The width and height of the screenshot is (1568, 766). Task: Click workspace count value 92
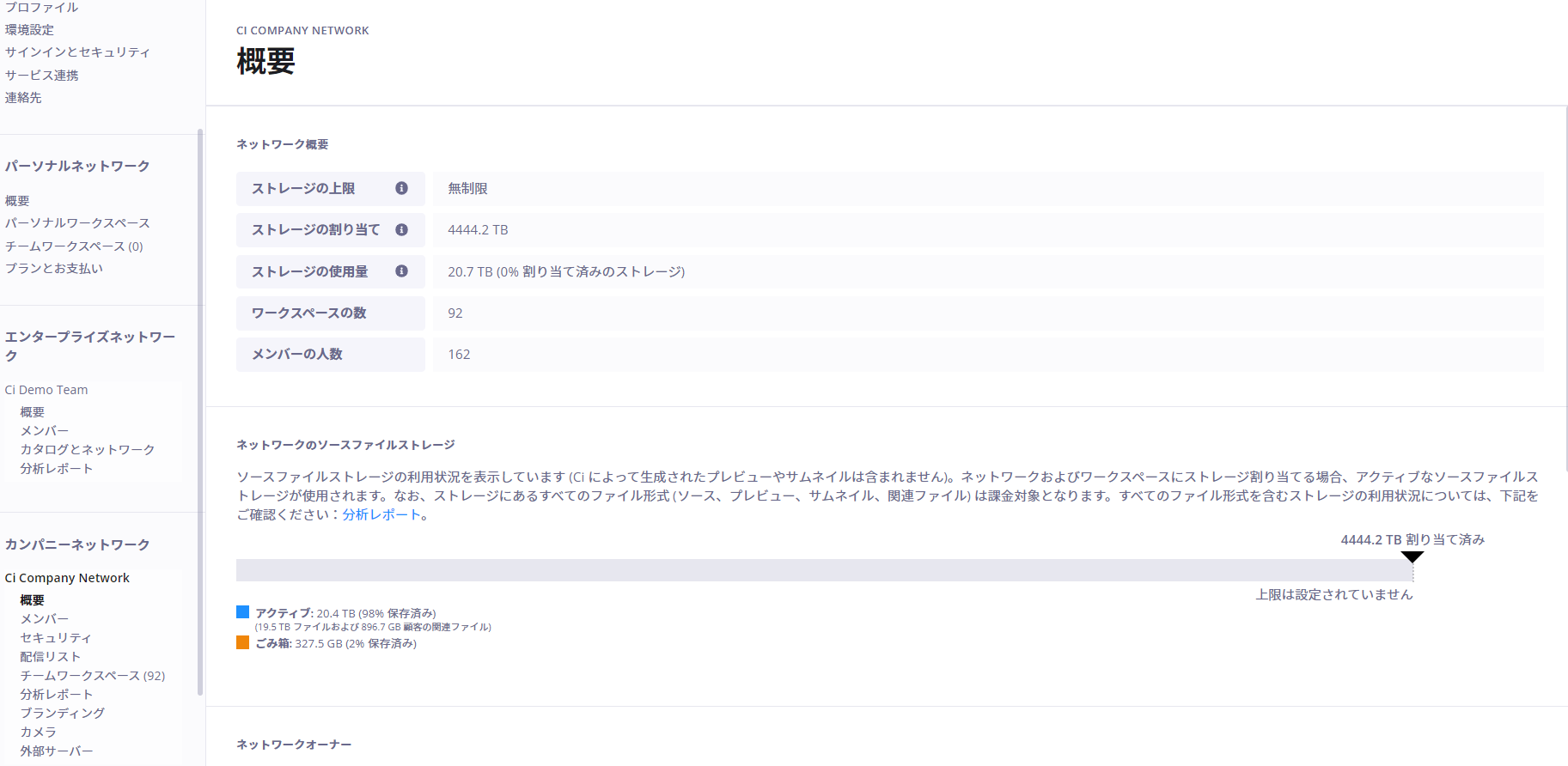point(455,313)
